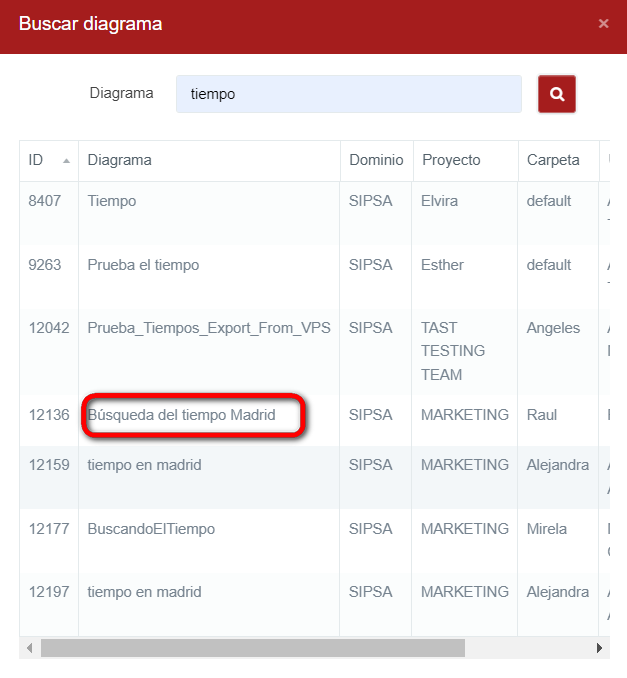Screen dimensions: 627x678
Task: Sort by the ID column header
Action: 48,160
